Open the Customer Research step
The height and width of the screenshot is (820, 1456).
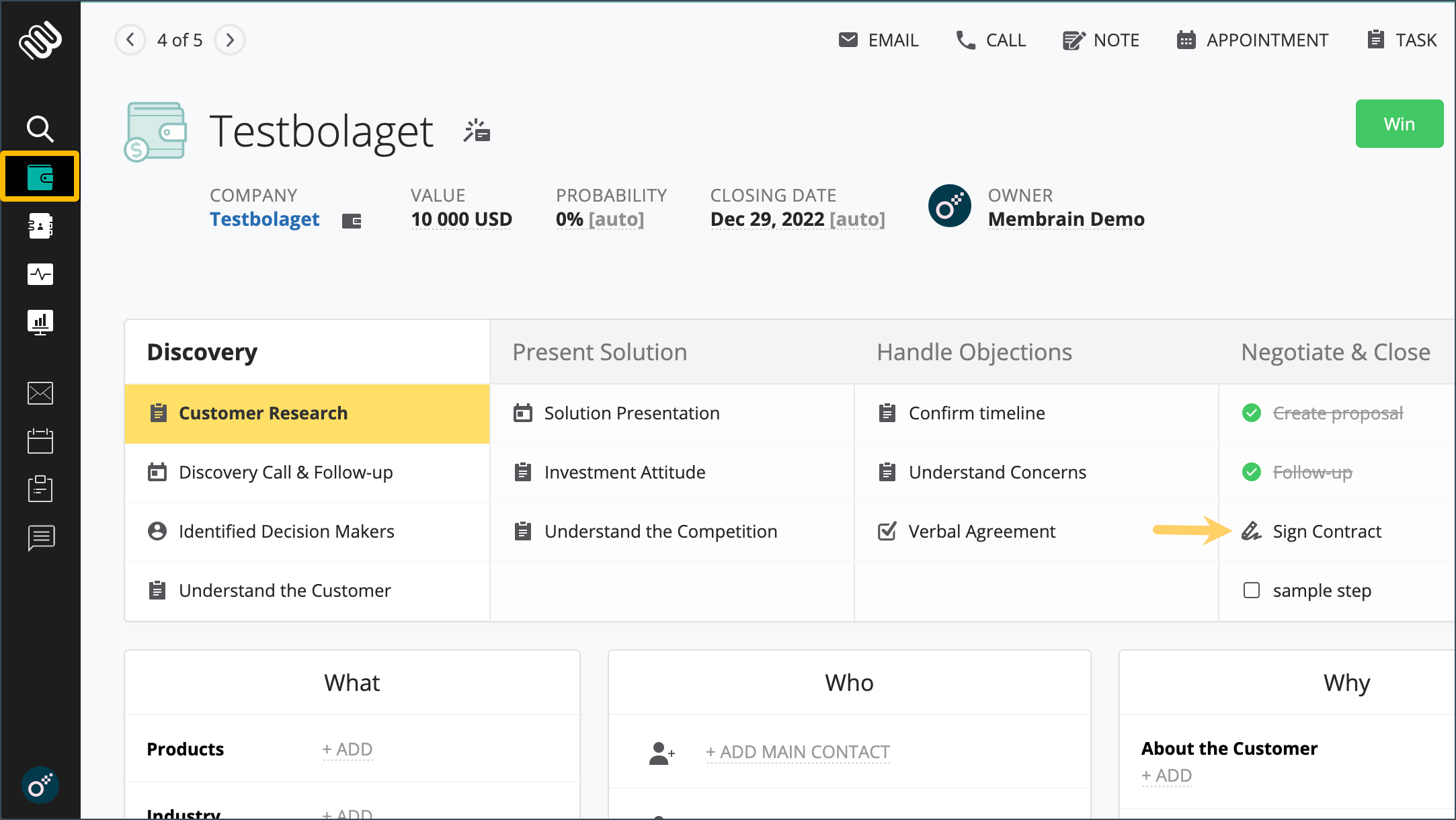(x=307, y=413)
